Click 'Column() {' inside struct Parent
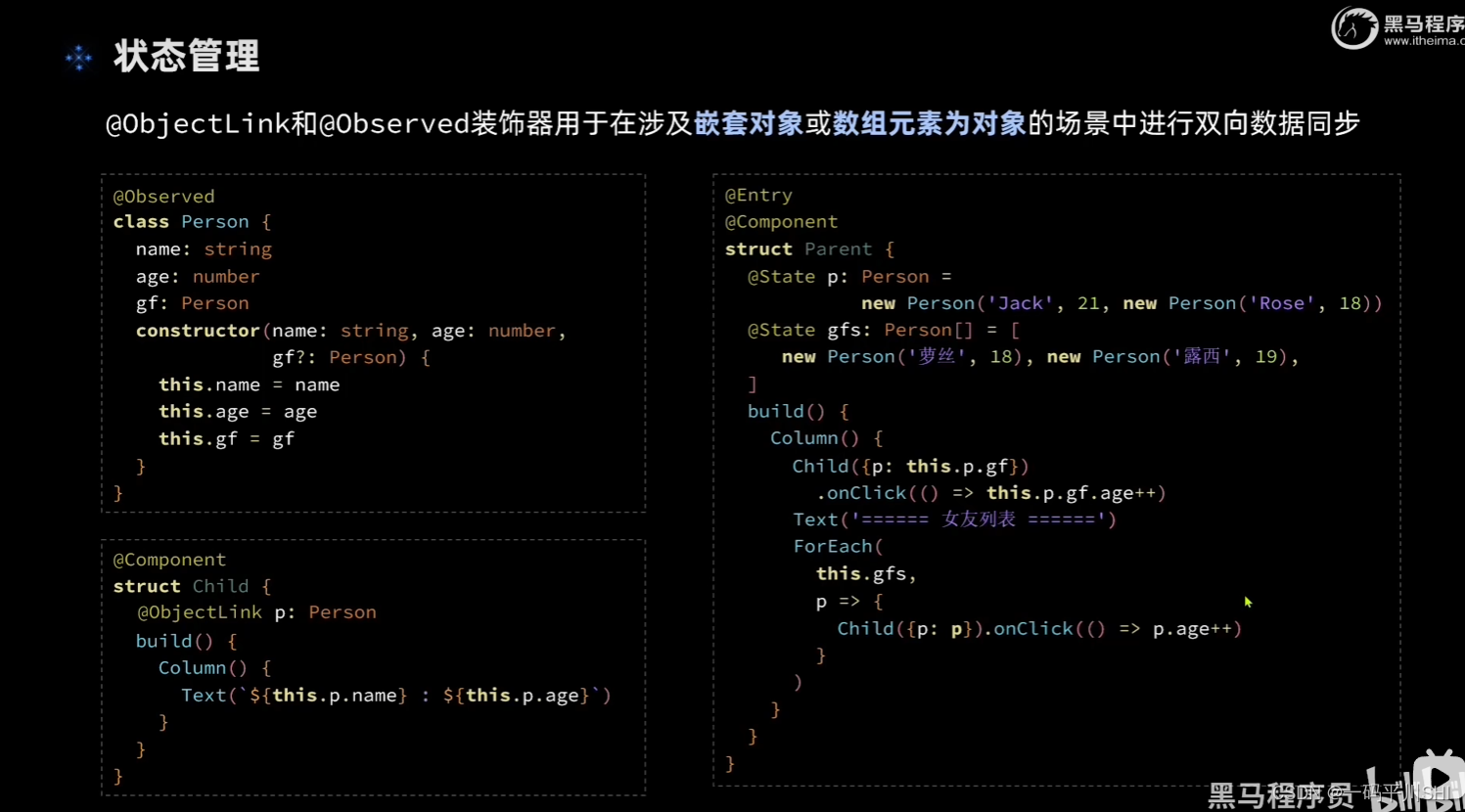This screenshot has height=812, width=1465. (x=826, y=438)
